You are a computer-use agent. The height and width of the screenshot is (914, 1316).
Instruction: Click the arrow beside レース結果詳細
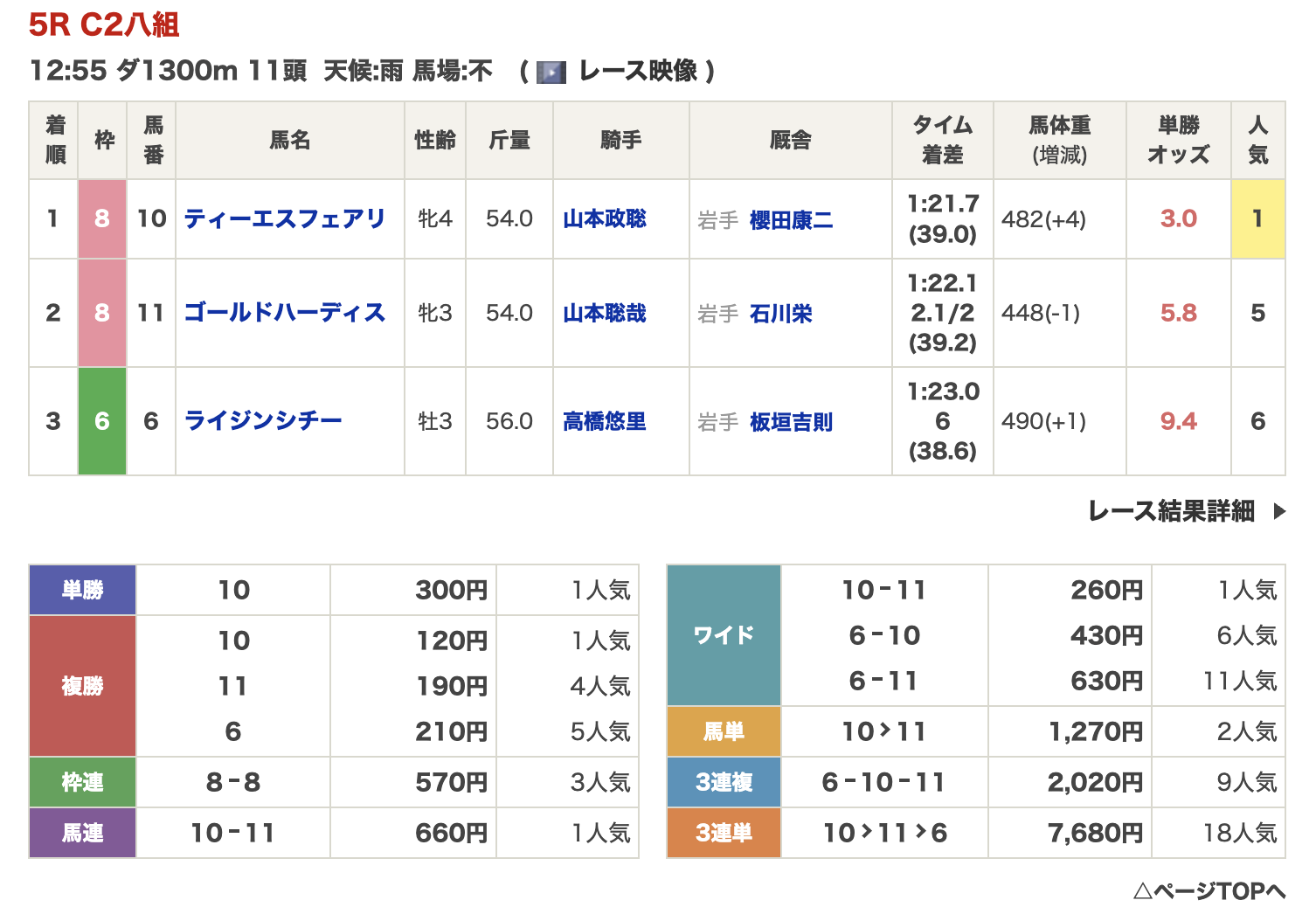pos(1280,511)
